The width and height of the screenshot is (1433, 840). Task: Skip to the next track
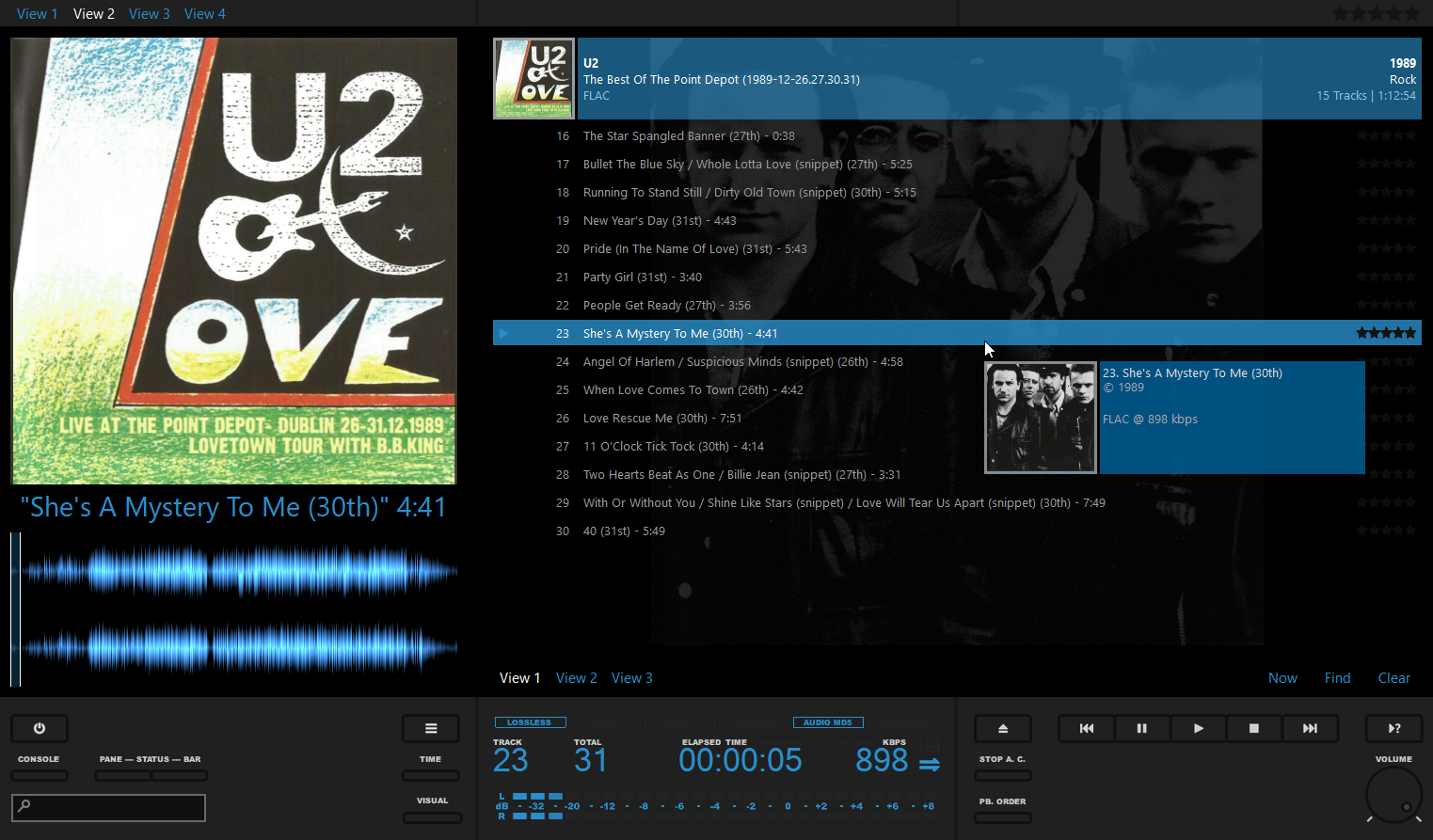coord(1310,728)
